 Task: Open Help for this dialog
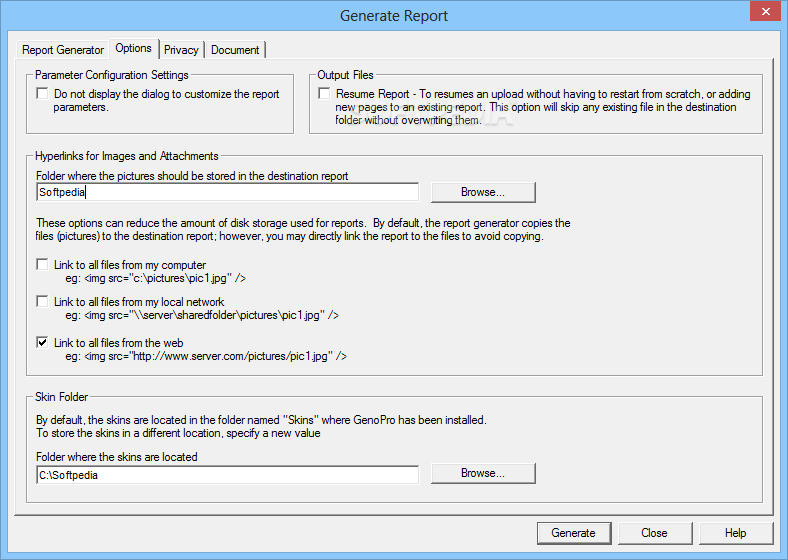pos(735,533)
